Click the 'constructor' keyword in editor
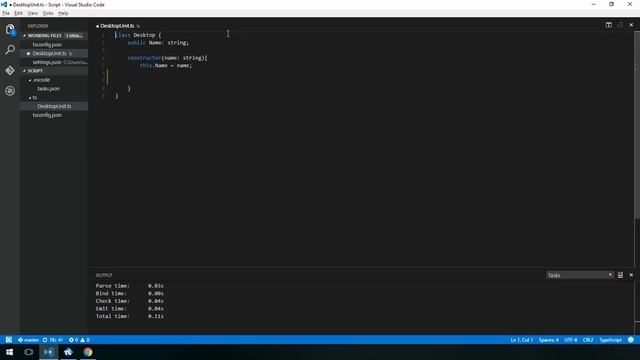Screen dimensions: 640x360 tap(144, 58)
